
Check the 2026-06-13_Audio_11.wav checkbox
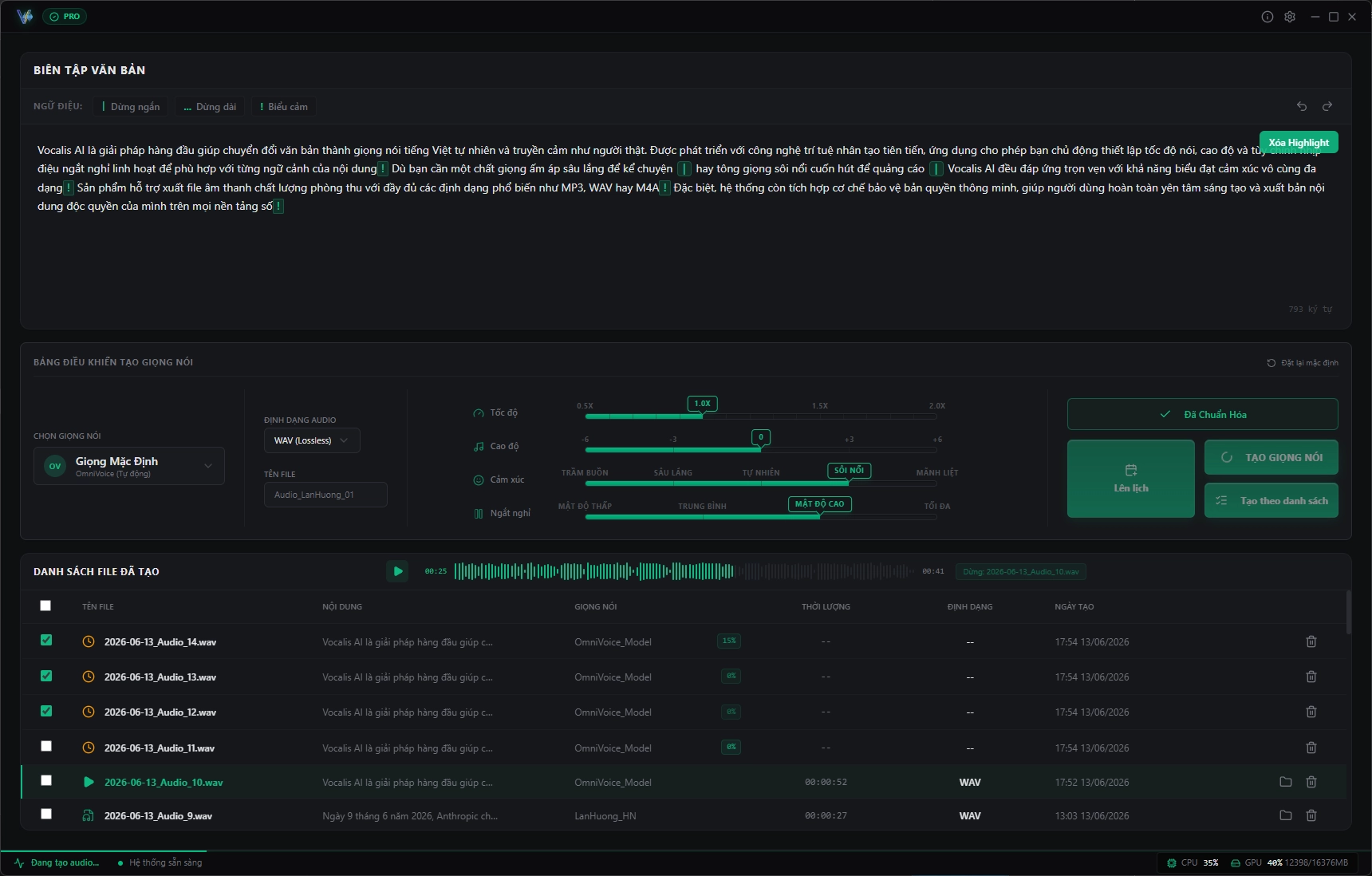click(x=46, y=746)
